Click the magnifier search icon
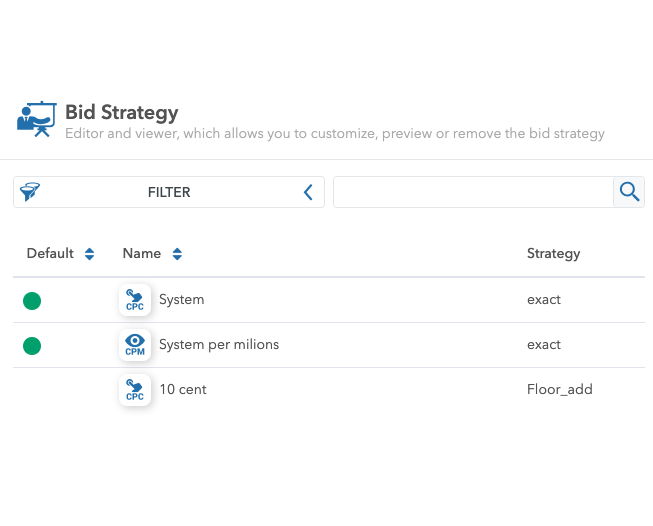Viewport: 653px width, 526px height. 629,192
